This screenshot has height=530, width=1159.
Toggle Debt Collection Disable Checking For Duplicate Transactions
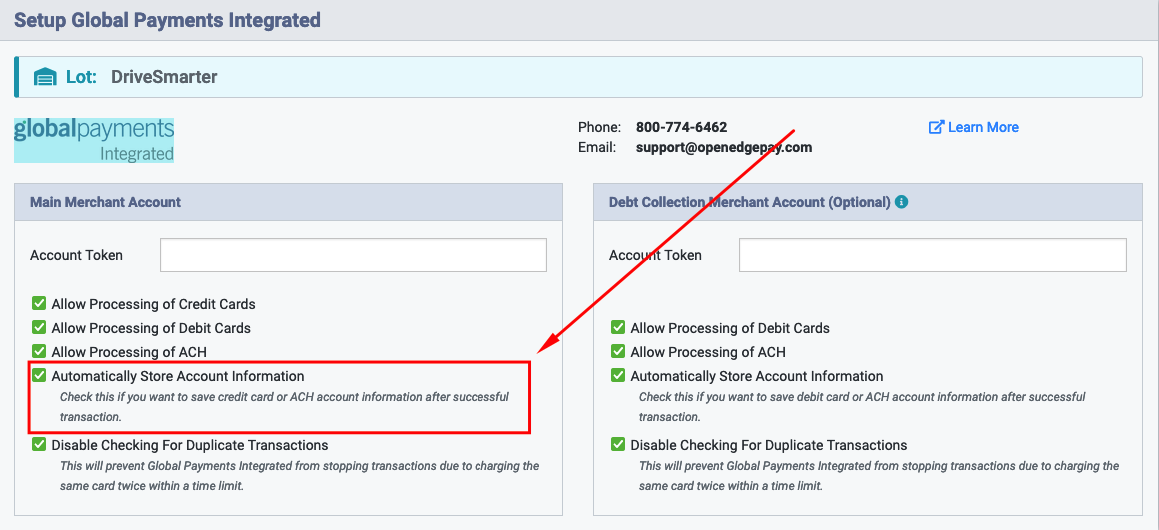coord(618,445)
